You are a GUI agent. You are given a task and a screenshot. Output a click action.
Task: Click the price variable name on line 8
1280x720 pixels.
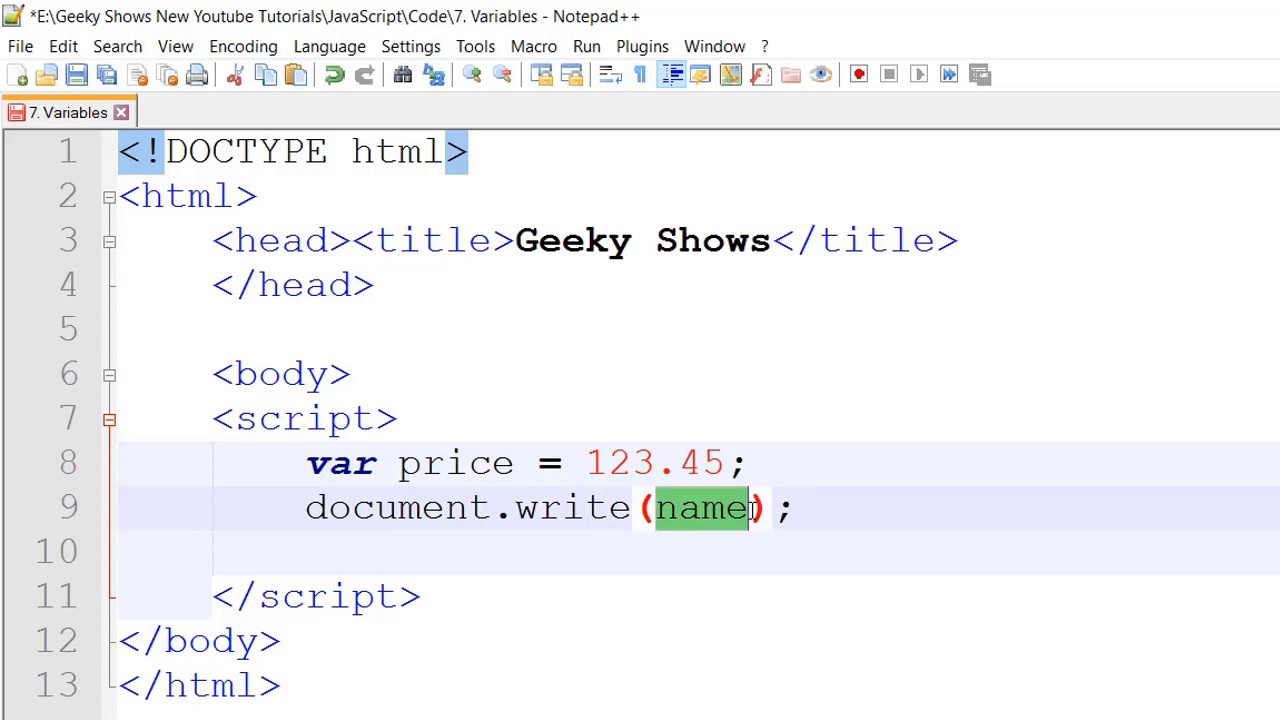click(x=456, y=465)
